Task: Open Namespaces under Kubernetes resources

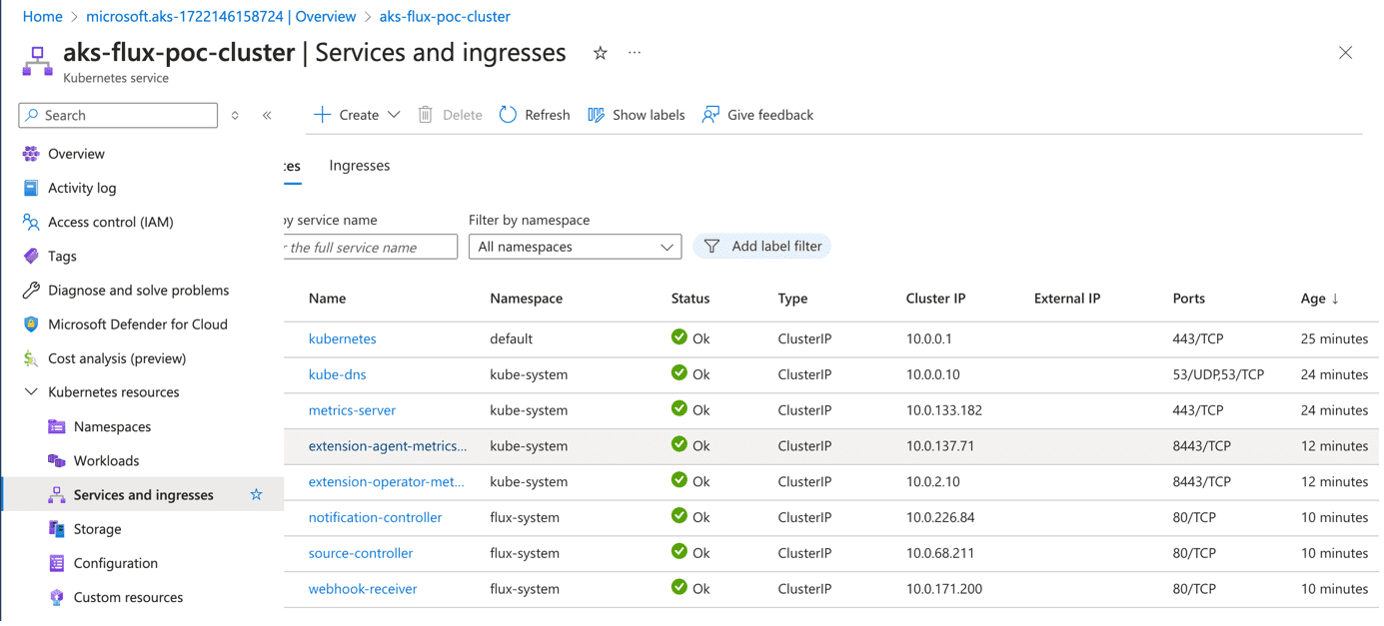Action: [x=112, y=427]
